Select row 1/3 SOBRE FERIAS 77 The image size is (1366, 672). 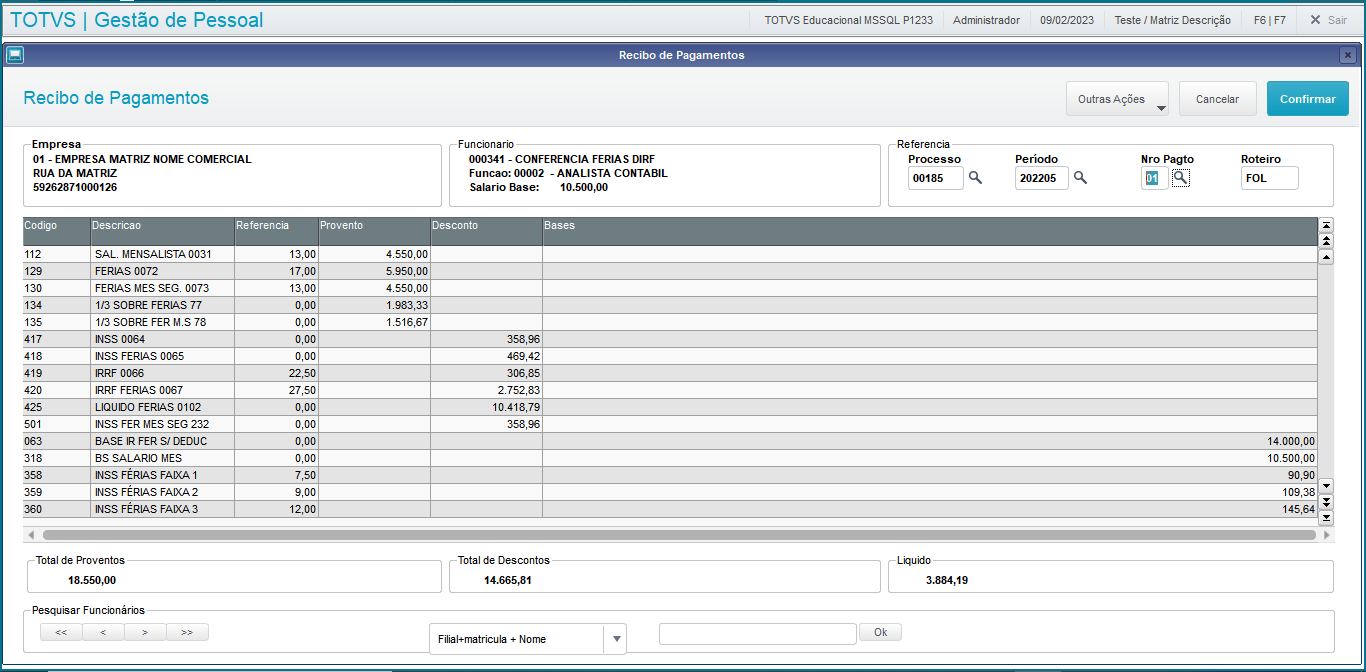[x=670, y=305]
